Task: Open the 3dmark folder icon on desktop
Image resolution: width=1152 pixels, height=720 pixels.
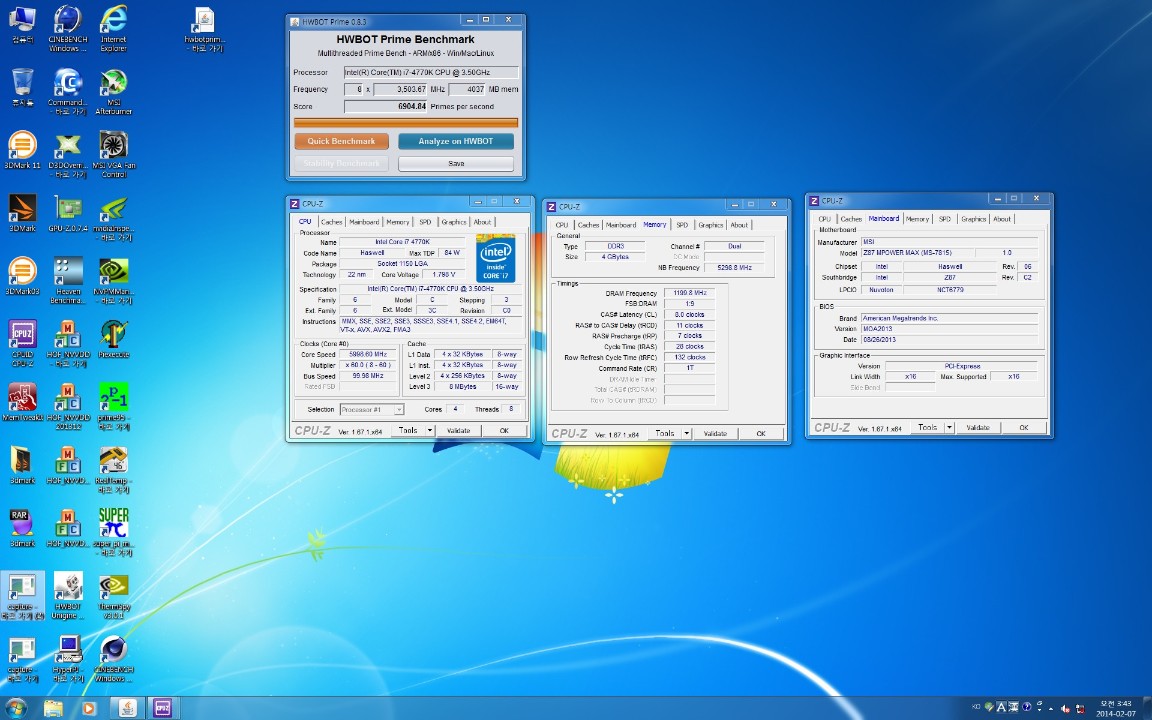Action: point(22,466)
